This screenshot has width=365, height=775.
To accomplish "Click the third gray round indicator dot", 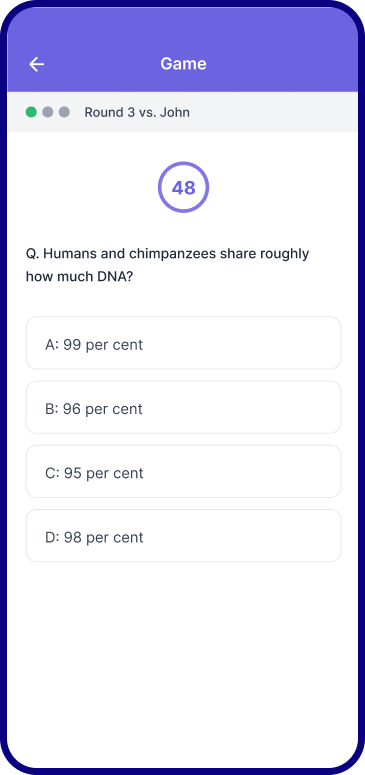I will [64, 112].
